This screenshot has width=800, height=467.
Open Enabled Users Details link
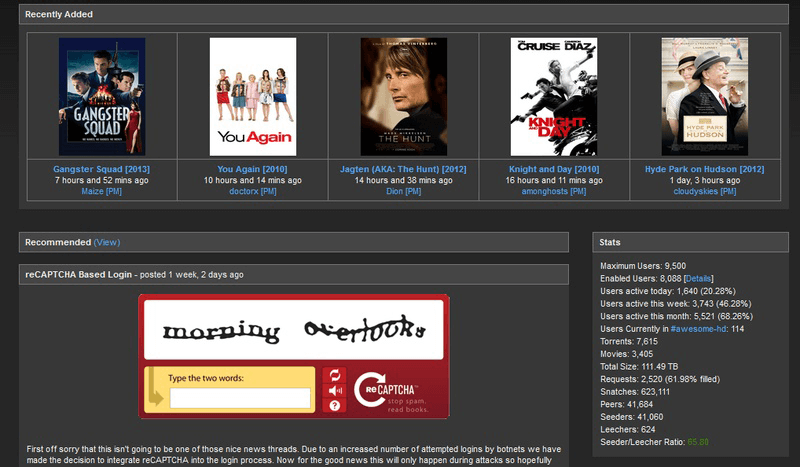698,279
